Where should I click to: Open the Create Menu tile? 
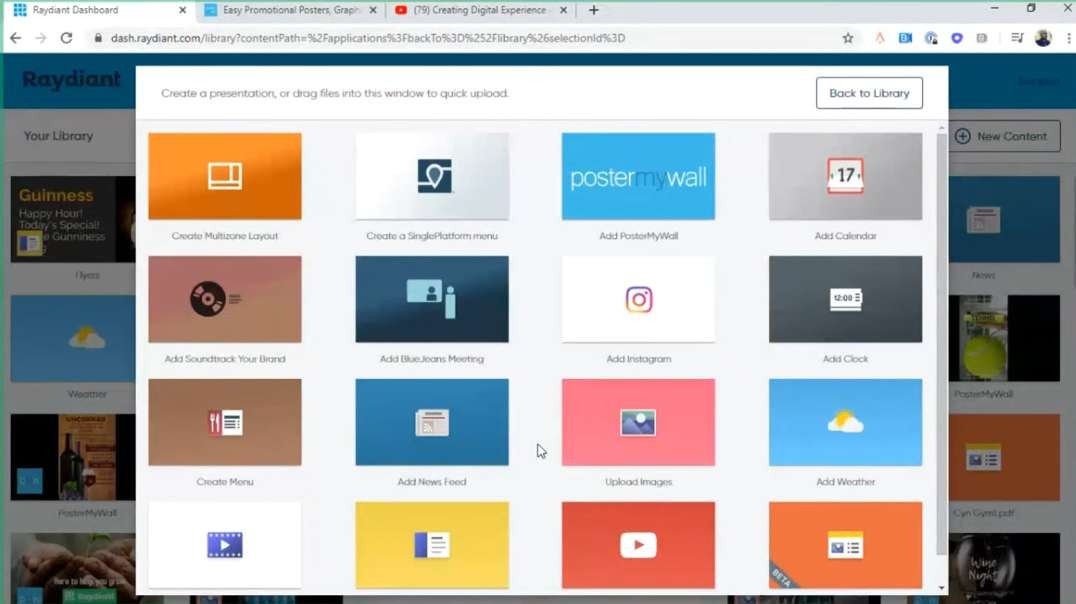(224, 423)
